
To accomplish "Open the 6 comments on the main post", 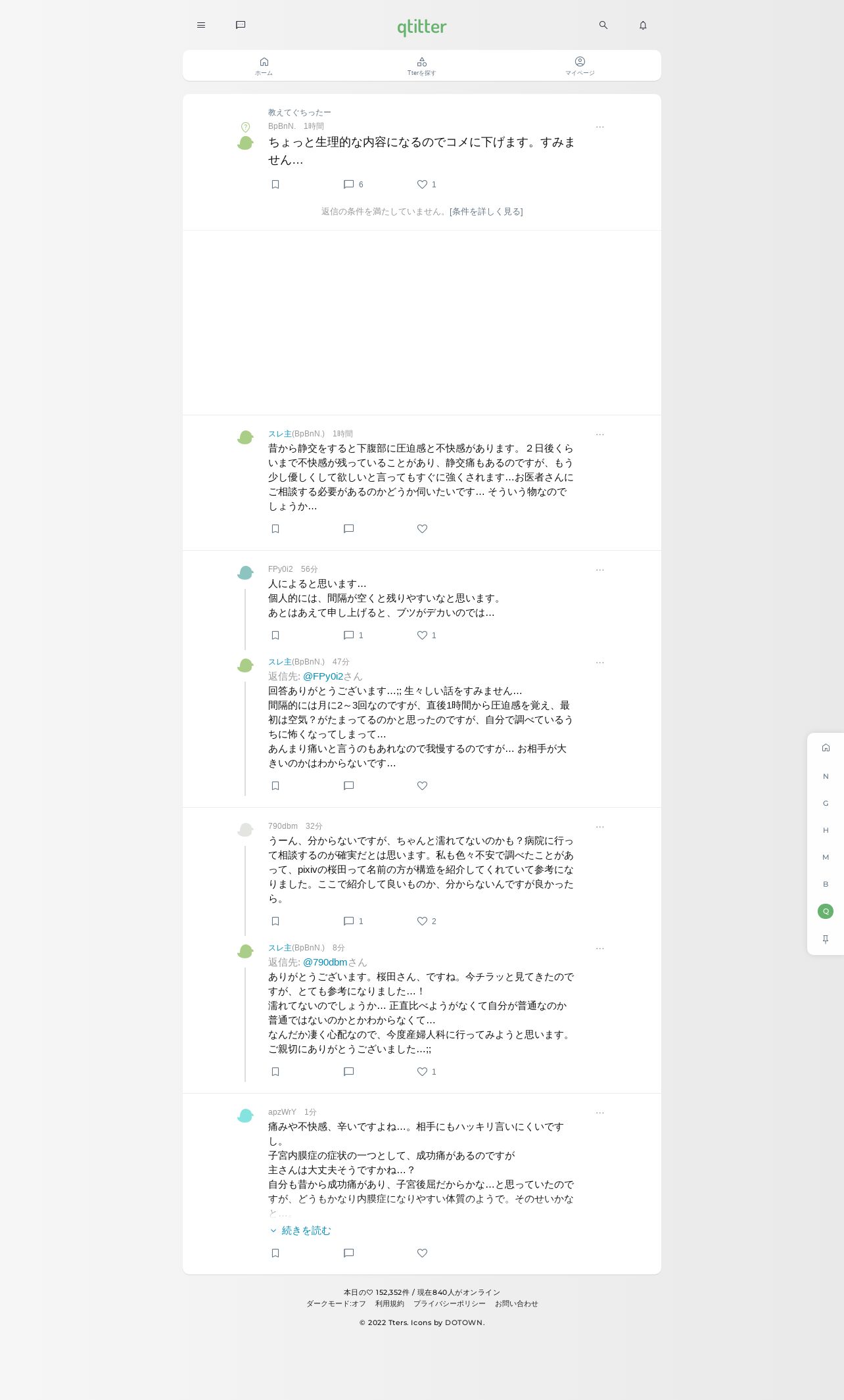I will 353,184.
